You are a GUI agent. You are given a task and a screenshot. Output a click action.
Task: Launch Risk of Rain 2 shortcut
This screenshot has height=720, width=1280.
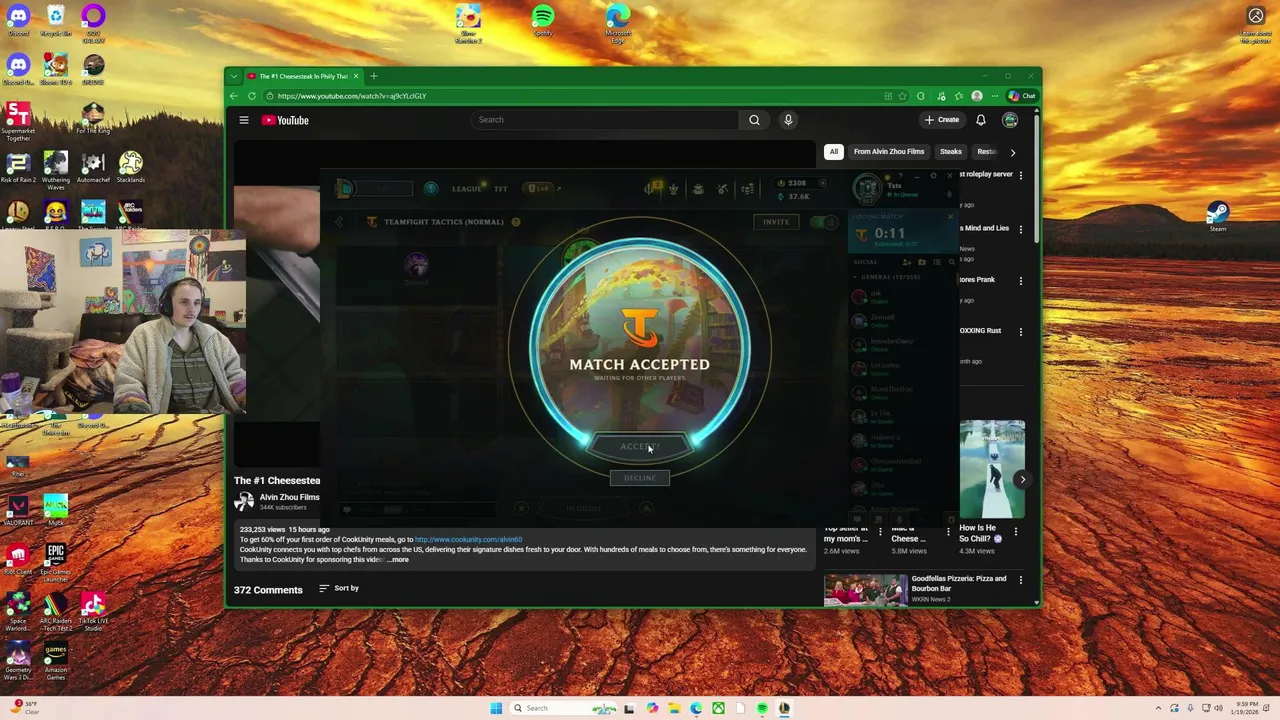pyautogui.click(x=18, y=166)
